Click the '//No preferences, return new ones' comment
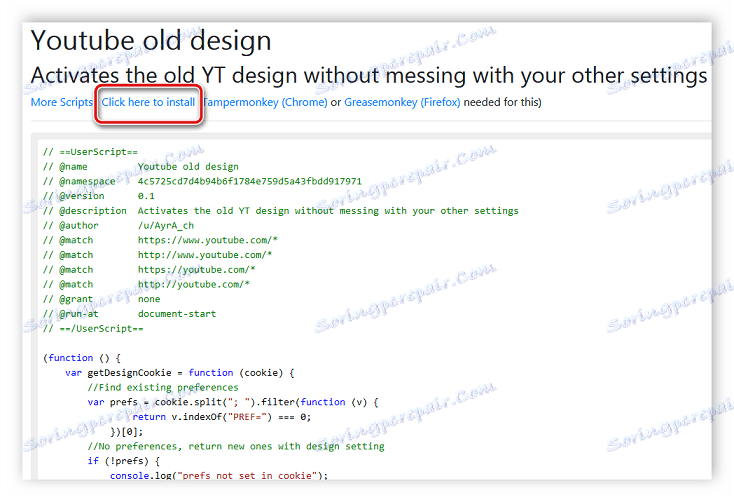Image resolution: width=734 pixels, height=502 pixels. (235, 446)
